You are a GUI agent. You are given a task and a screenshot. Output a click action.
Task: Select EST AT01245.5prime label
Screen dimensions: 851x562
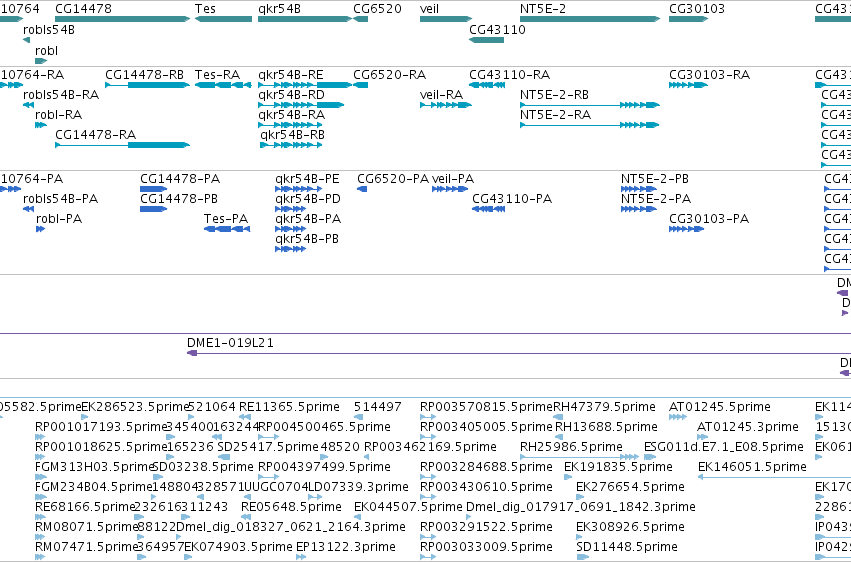720,407
